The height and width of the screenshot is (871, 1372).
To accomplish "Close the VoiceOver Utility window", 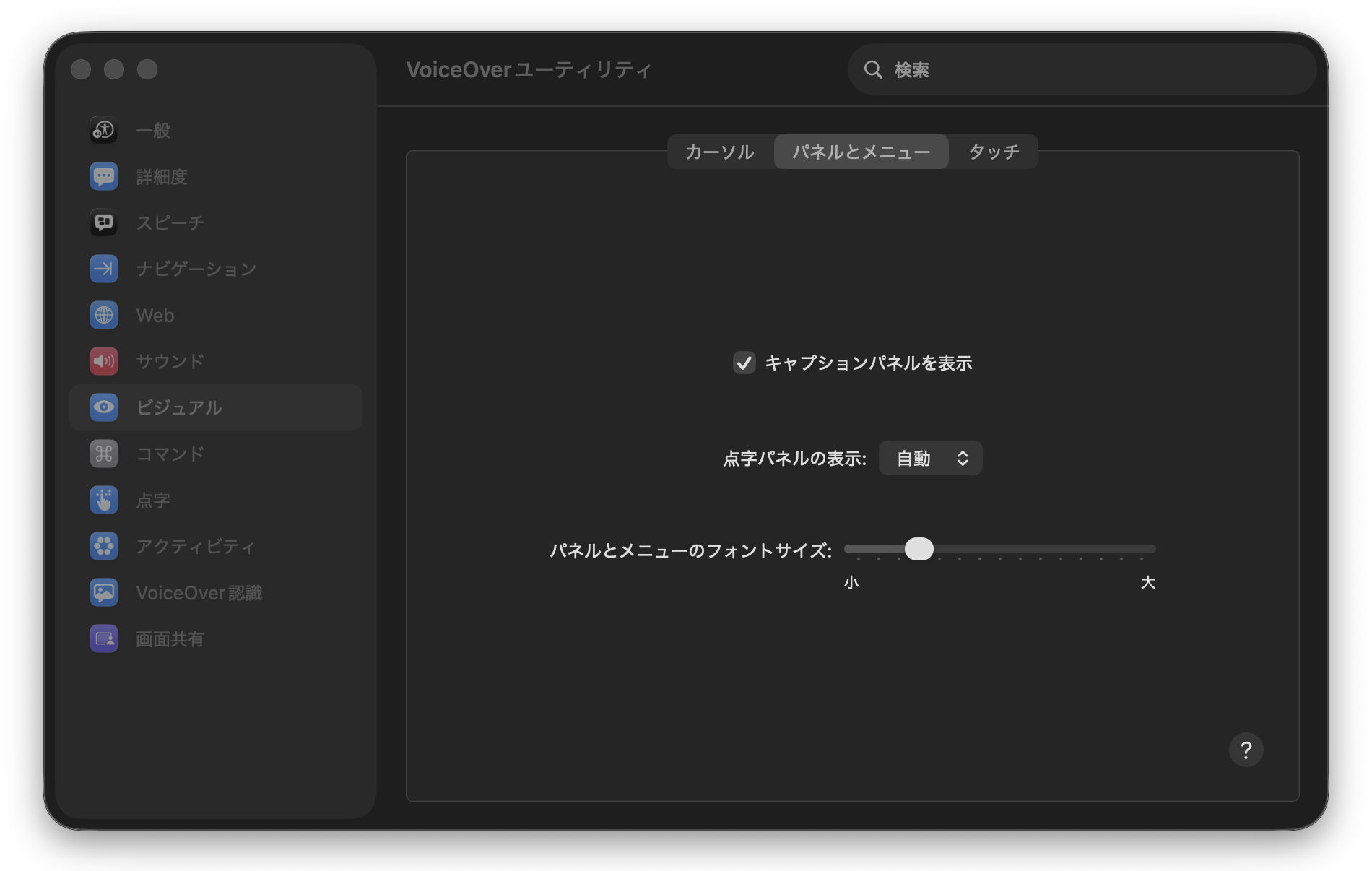I will coord(81,69).
